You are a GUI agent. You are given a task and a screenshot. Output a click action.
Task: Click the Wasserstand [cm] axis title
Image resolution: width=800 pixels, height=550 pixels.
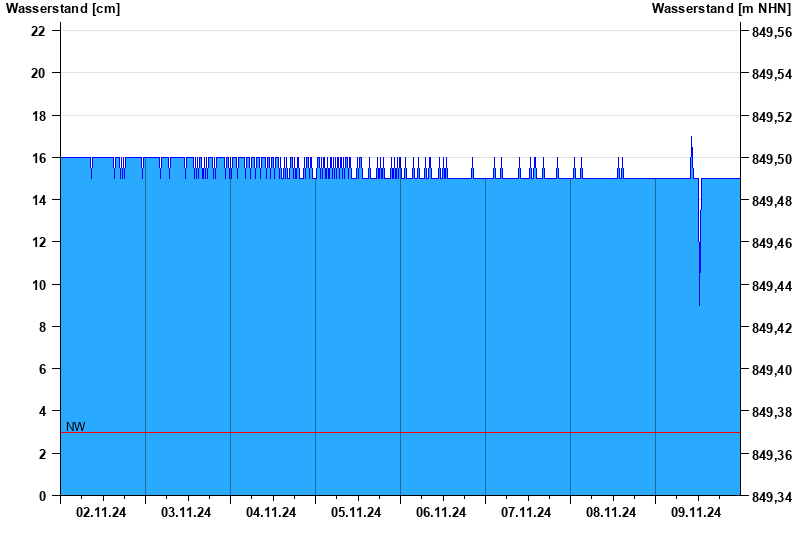click(63, 9)
